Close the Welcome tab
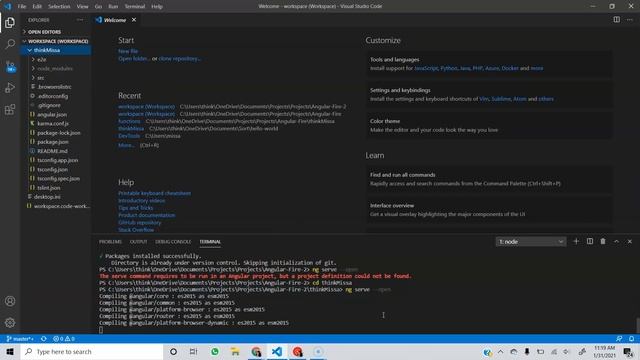This screenshot has width=640, height=360. 134,20
